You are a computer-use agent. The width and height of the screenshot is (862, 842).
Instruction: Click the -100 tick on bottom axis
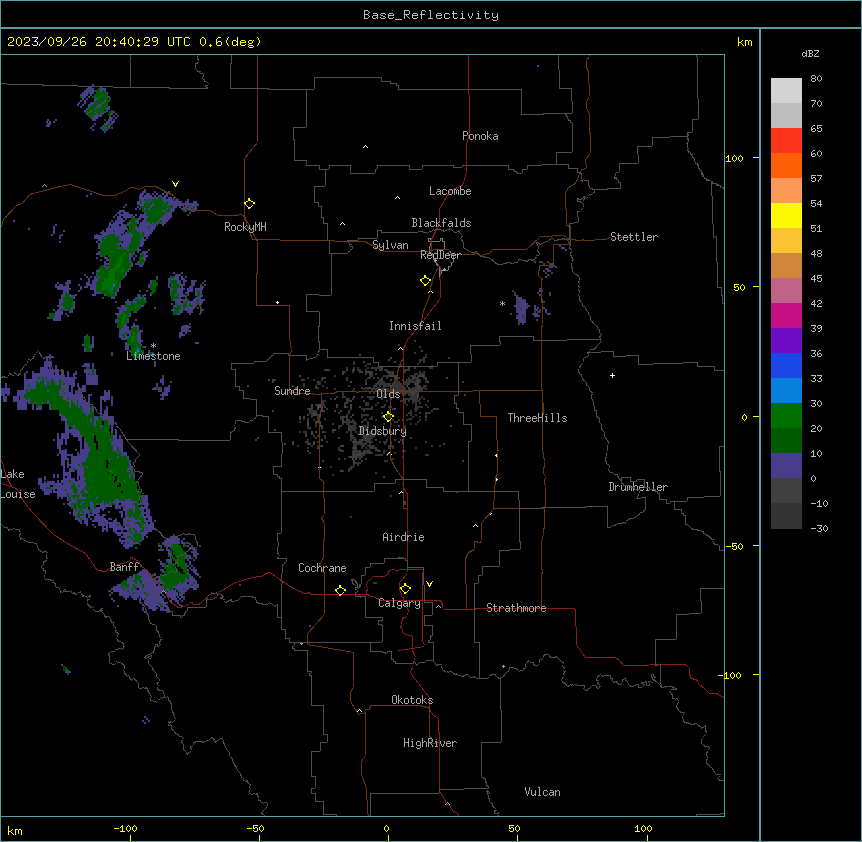125,828
